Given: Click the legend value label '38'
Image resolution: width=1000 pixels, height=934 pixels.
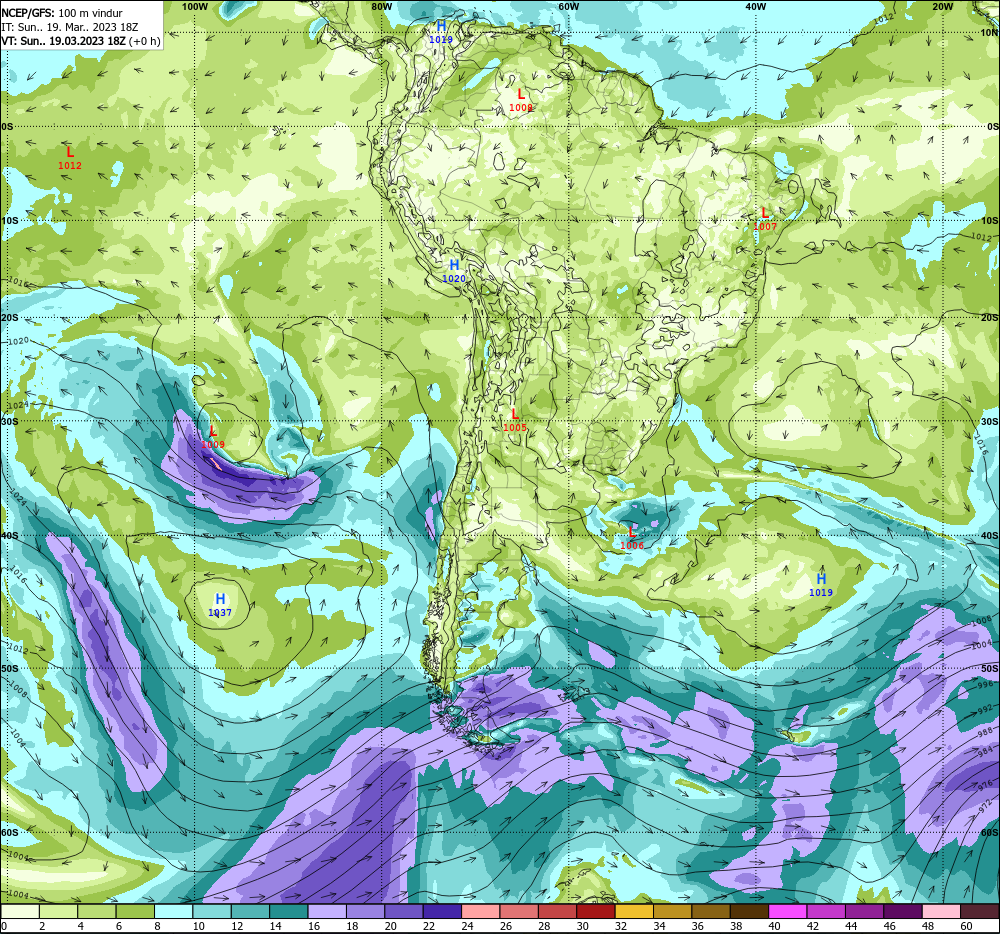Looking at the screenshot, I should tap(736, 926).
